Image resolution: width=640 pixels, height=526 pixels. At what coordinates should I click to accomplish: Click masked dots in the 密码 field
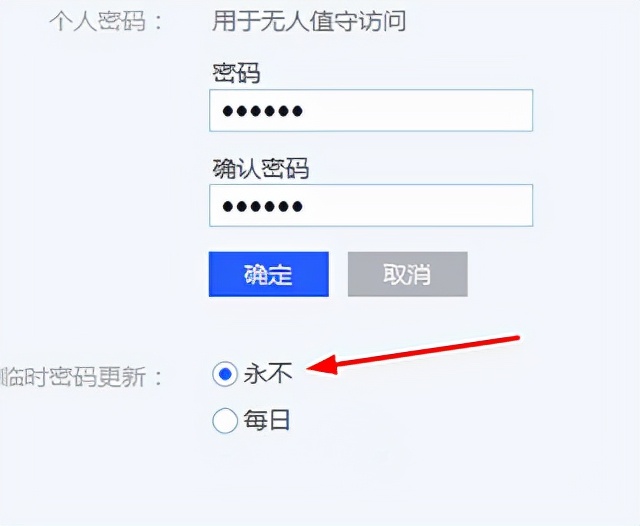262,111
